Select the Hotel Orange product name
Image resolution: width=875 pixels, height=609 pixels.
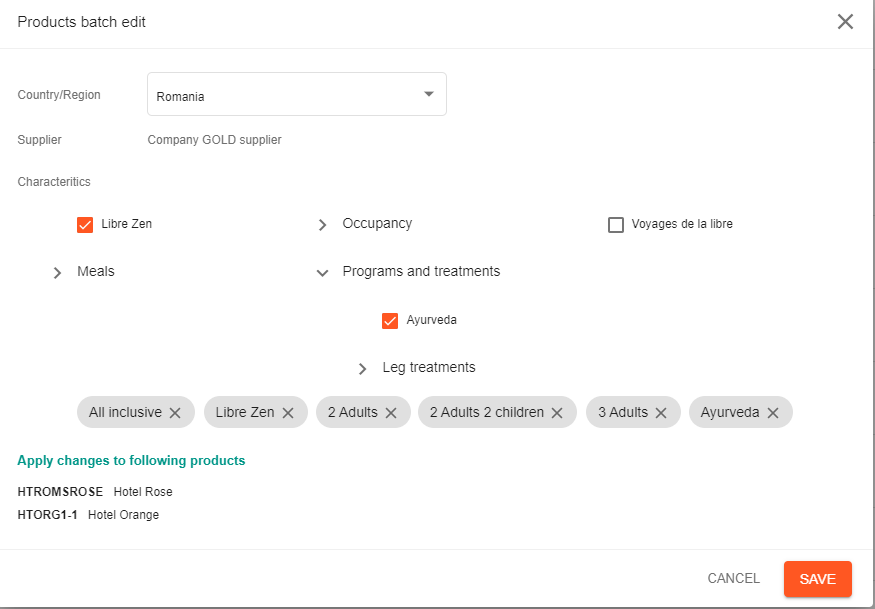(123, 515)
